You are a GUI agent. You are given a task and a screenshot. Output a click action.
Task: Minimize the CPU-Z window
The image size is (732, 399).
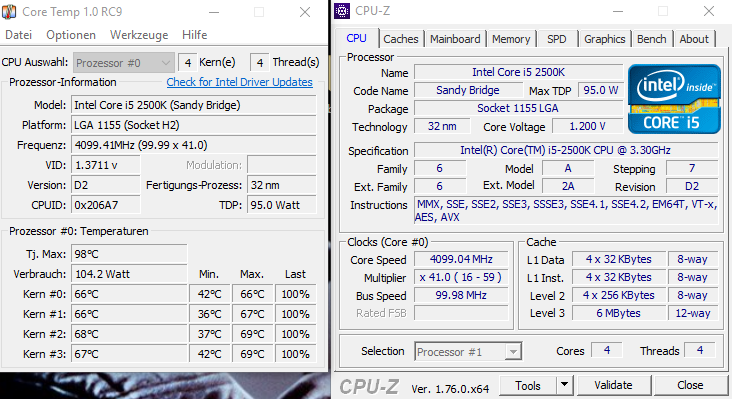[618, 11]
